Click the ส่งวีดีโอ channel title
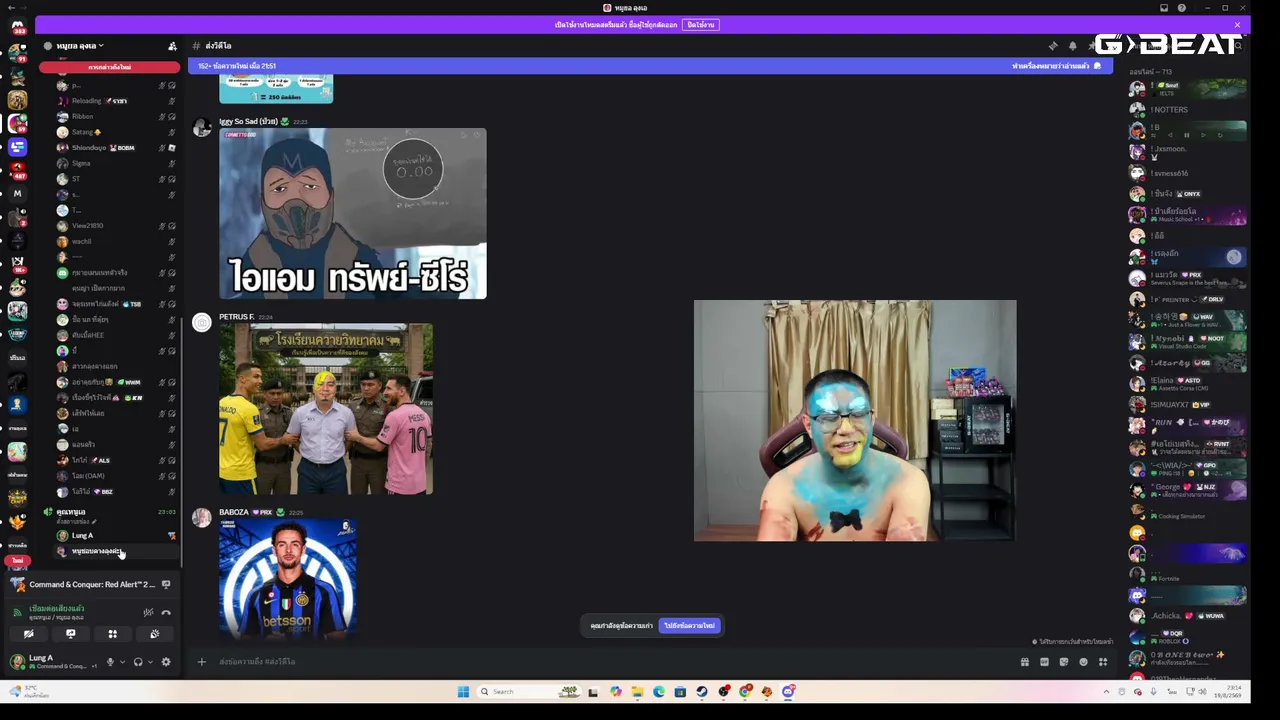This screenshot has width=1280, height=720. click(218, 46)
